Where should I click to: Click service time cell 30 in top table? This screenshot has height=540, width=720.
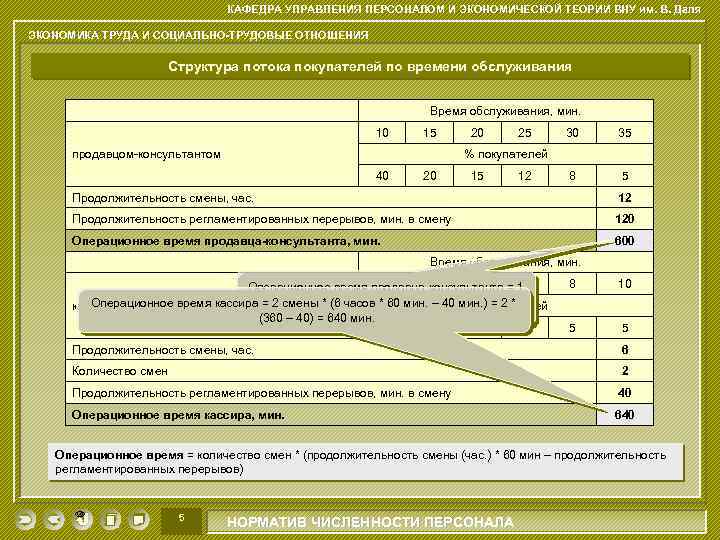point(572,133)
